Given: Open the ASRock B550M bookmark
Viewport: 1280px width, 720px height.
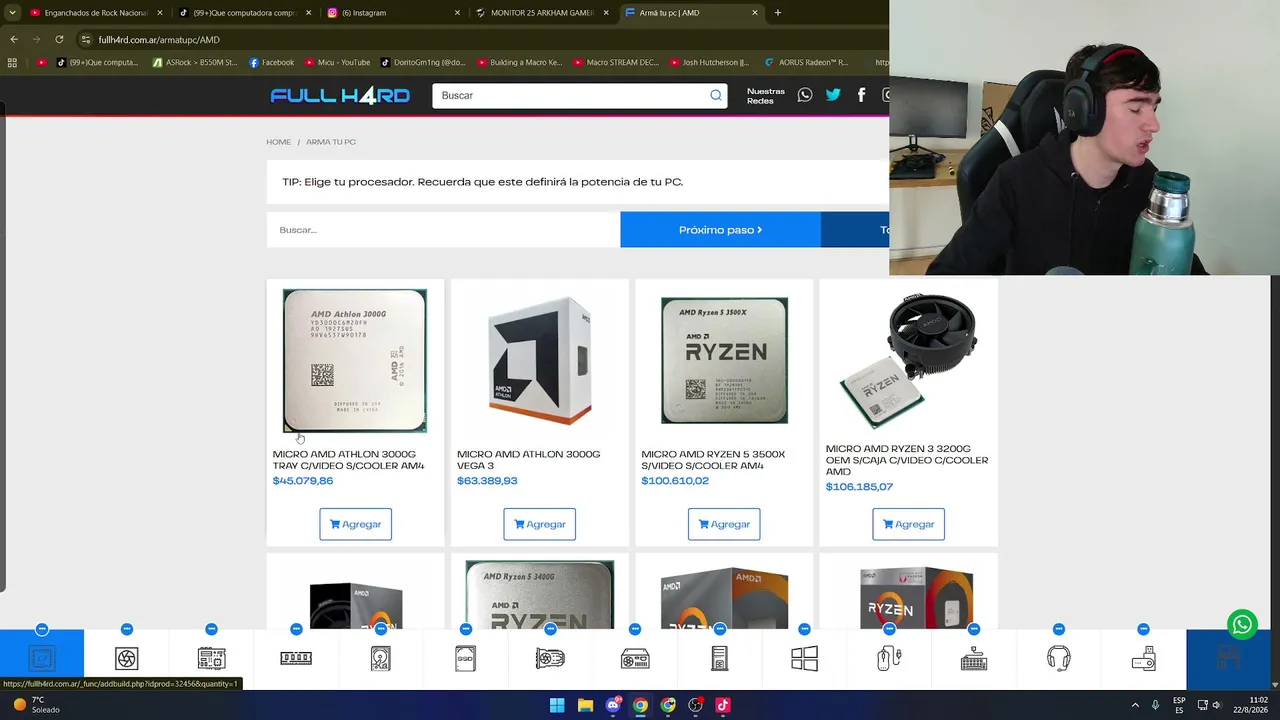Looking at the screenshot, I should pos(195,62).
